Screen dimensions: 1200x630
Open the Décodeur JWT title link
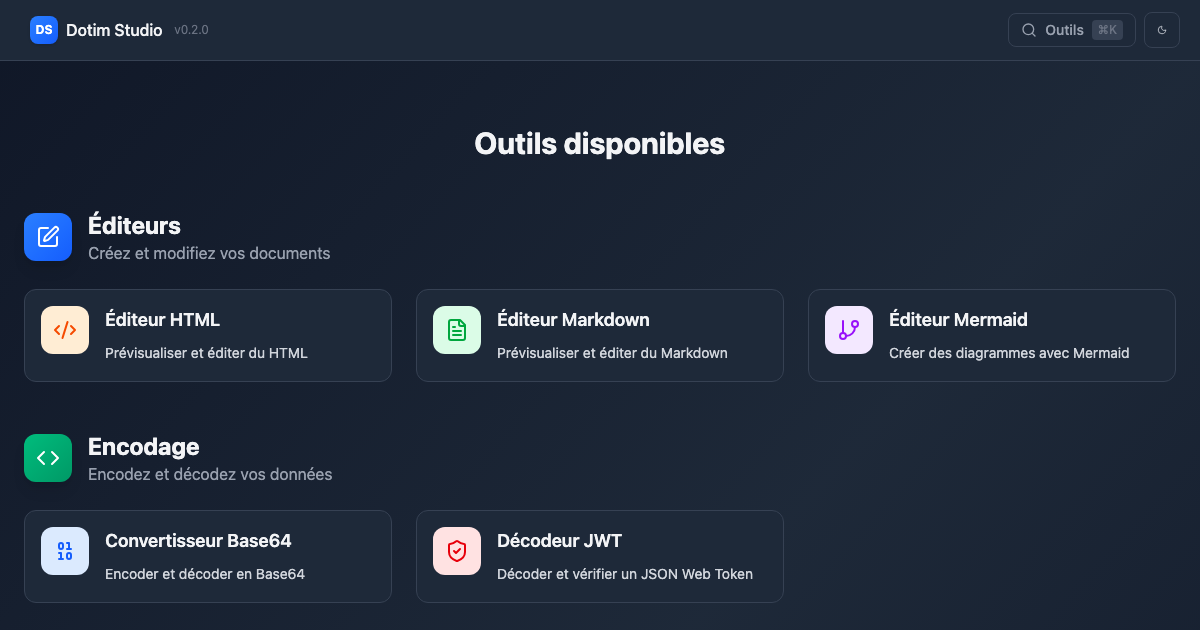coord(559,541)
